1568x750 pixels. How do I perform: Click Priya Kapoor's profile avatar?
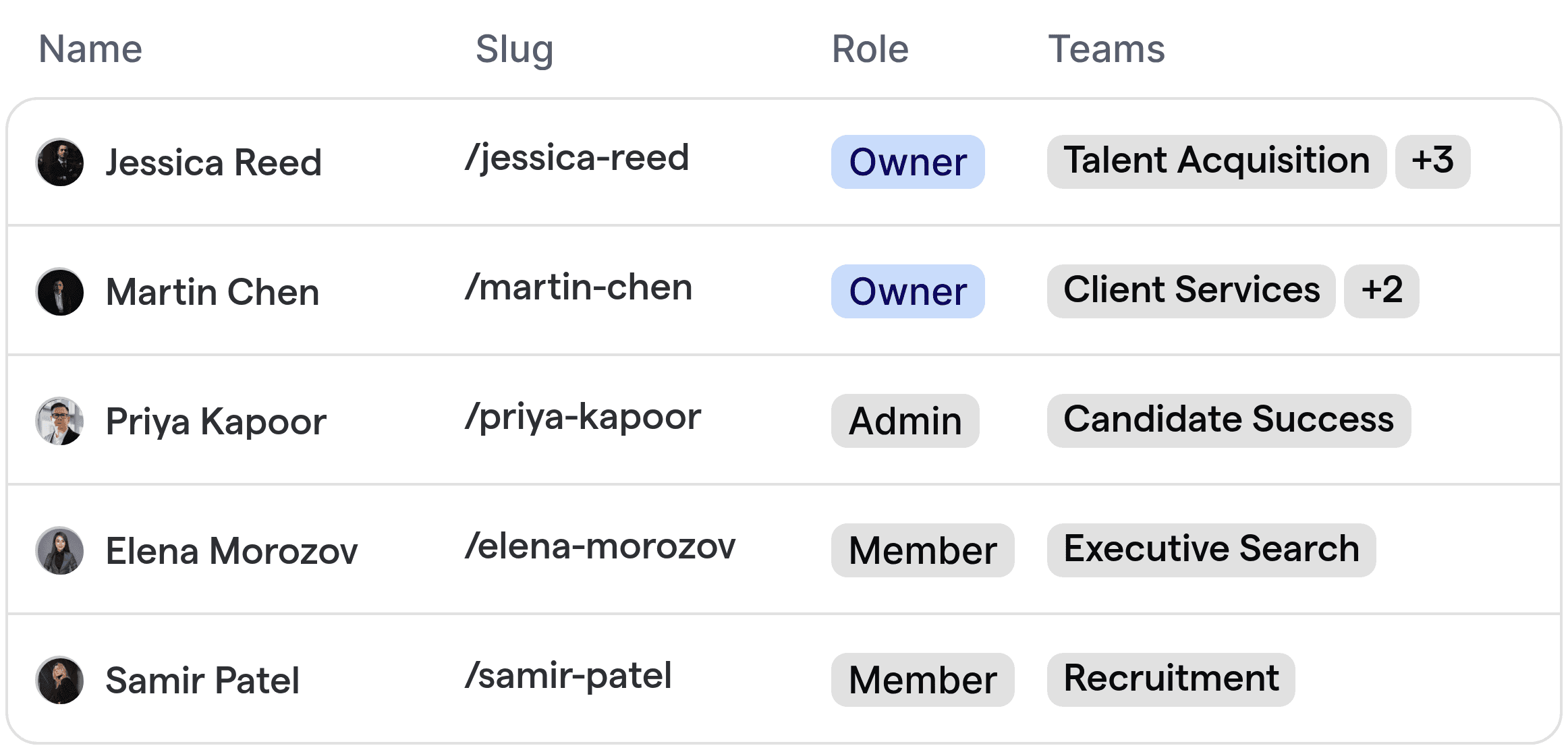pos(60,421)
